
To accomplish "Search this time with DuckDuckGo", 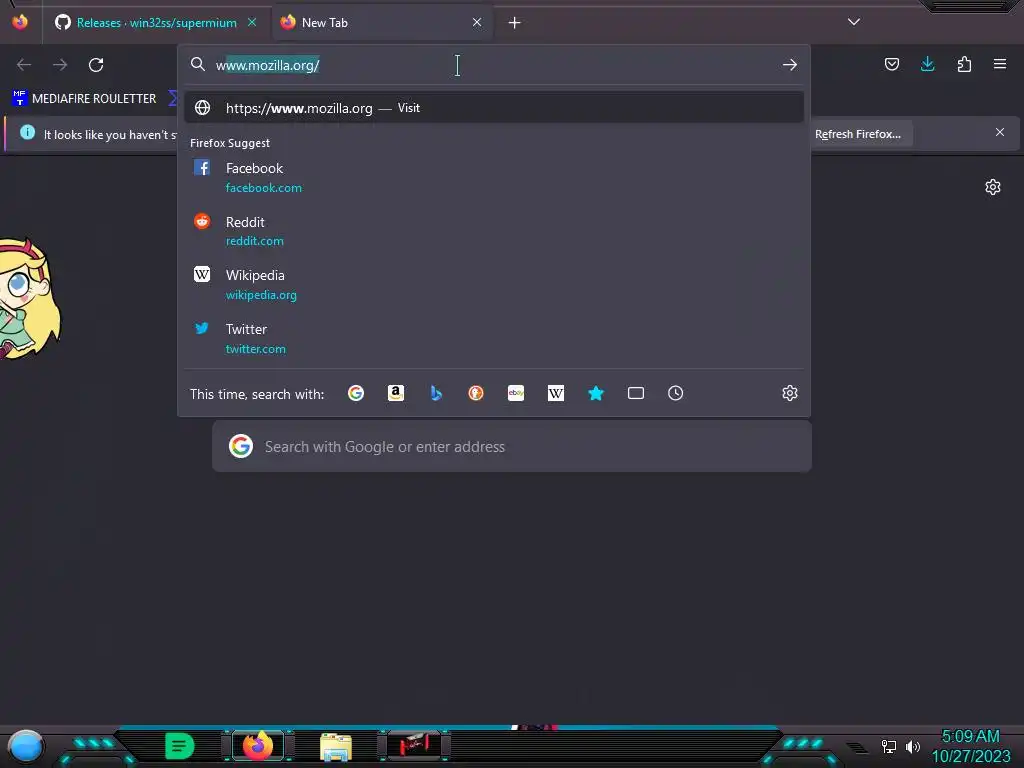I will [475, 393].
